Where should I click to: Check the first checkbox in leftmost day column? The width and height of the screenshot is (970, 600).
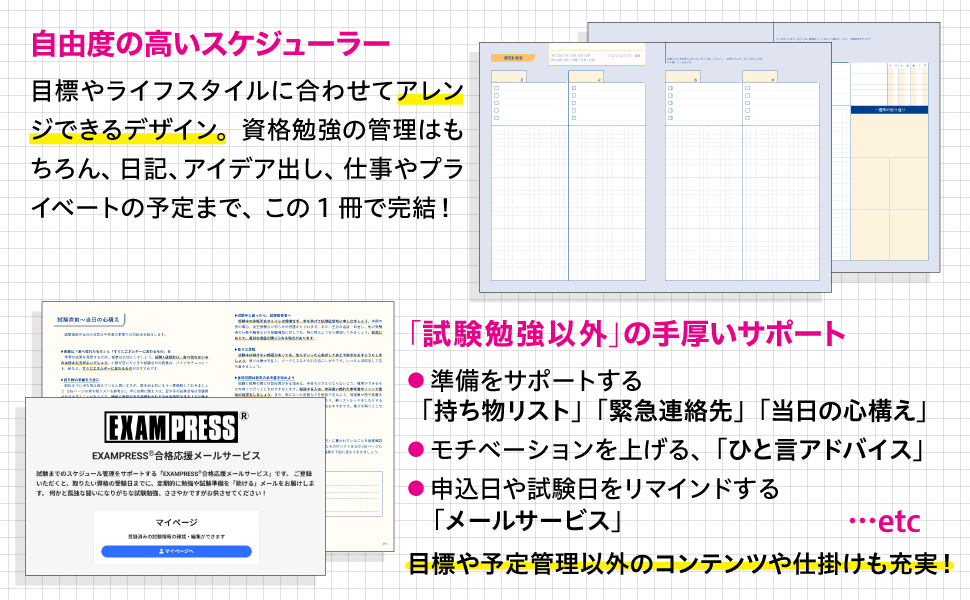496,89
